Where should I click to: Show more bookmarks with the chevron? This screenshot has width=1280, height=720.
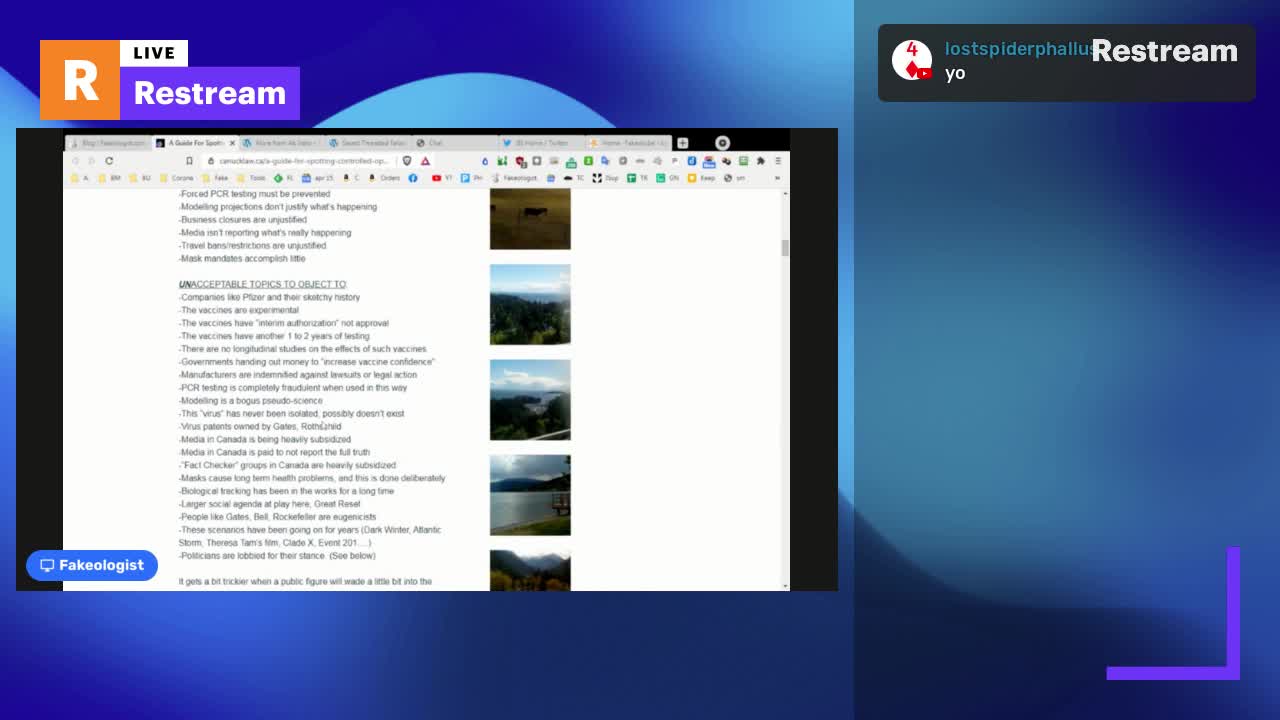pos(777,178)
